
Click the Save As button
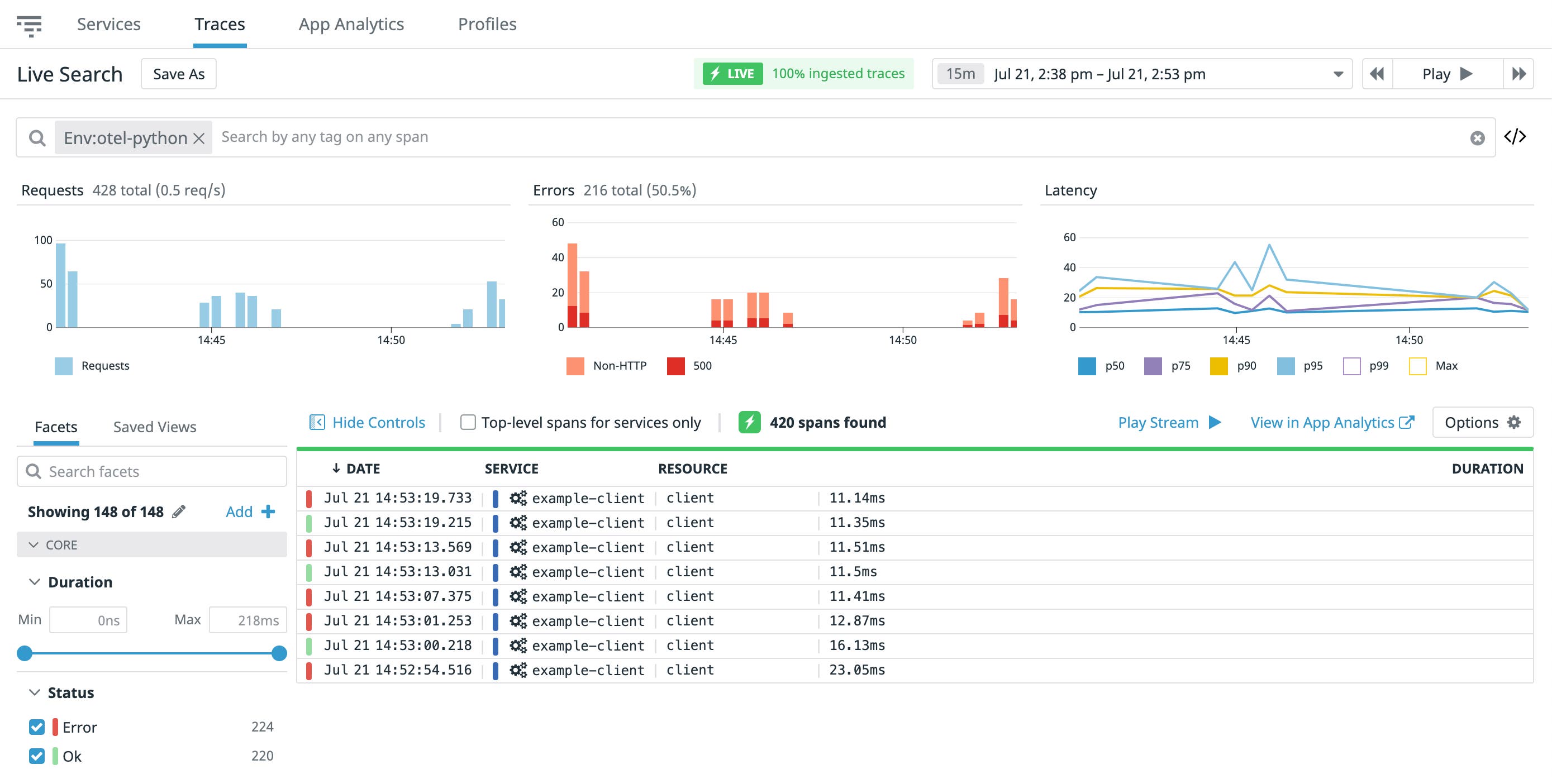pos(178,74)
